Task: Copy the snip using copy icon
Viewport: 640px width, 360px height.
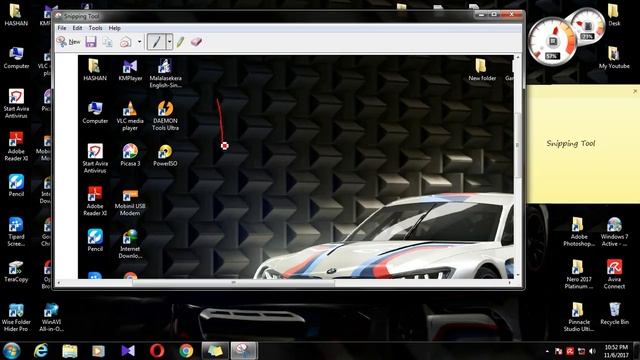Action: pyautogui.click(x=107, y=42)
